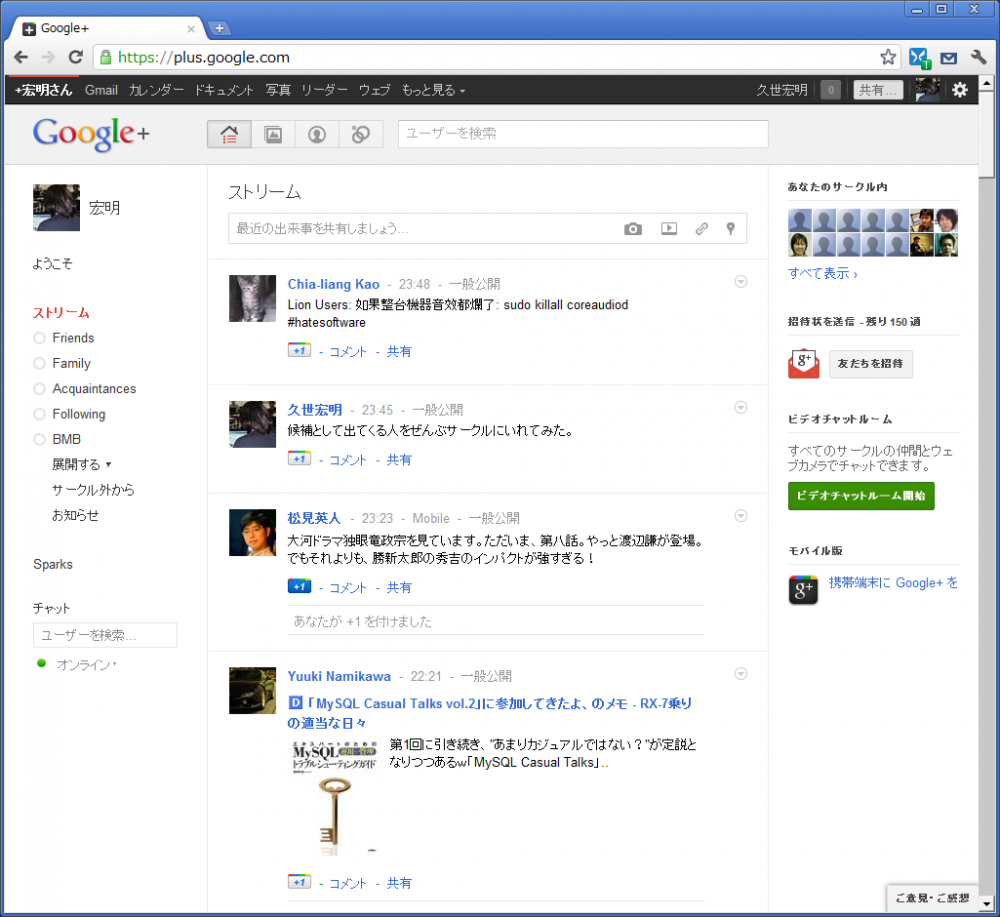
Task: Share the 久世宏明 post via 共有
Action: click(399, 460)
